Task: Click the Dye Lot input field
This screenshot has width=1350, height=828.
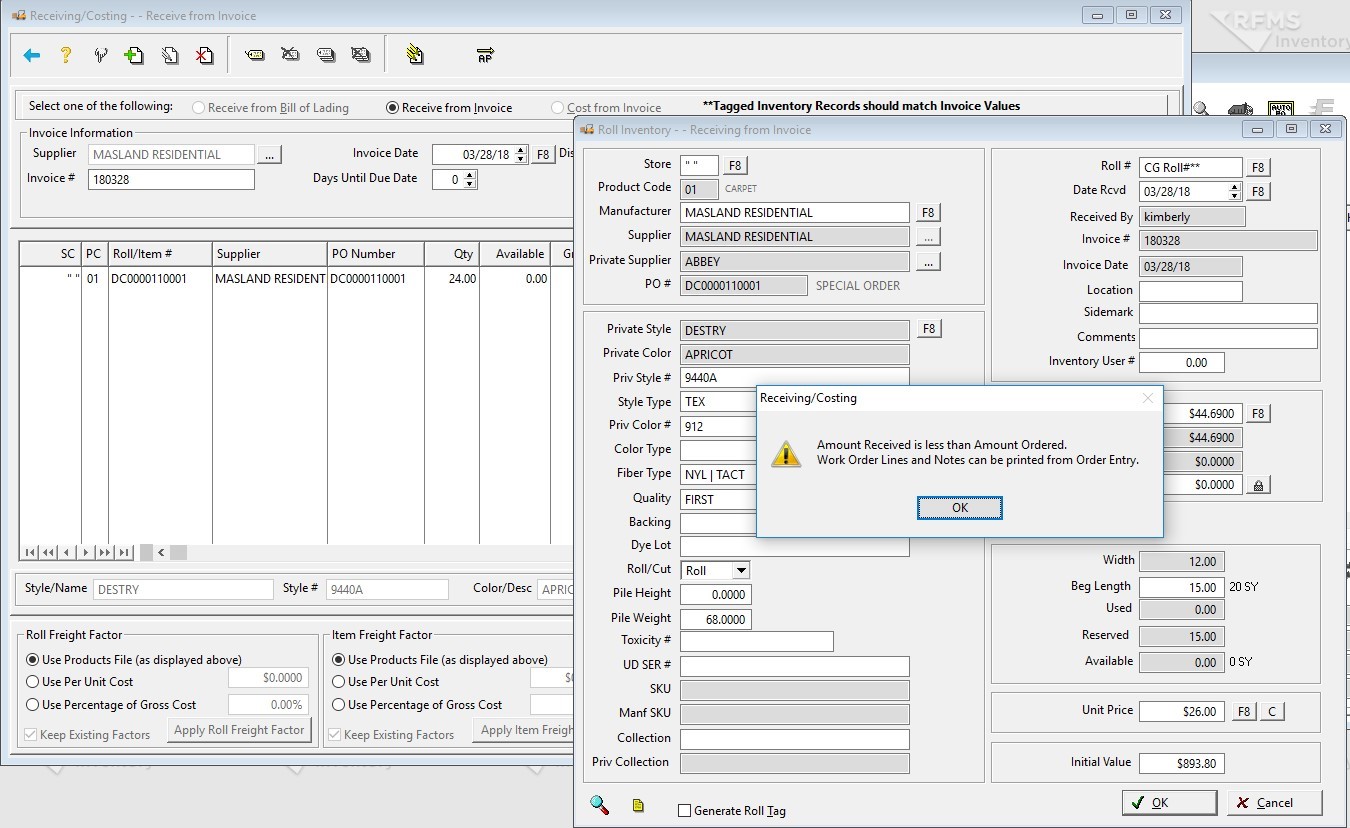Action: click(795, 547)
